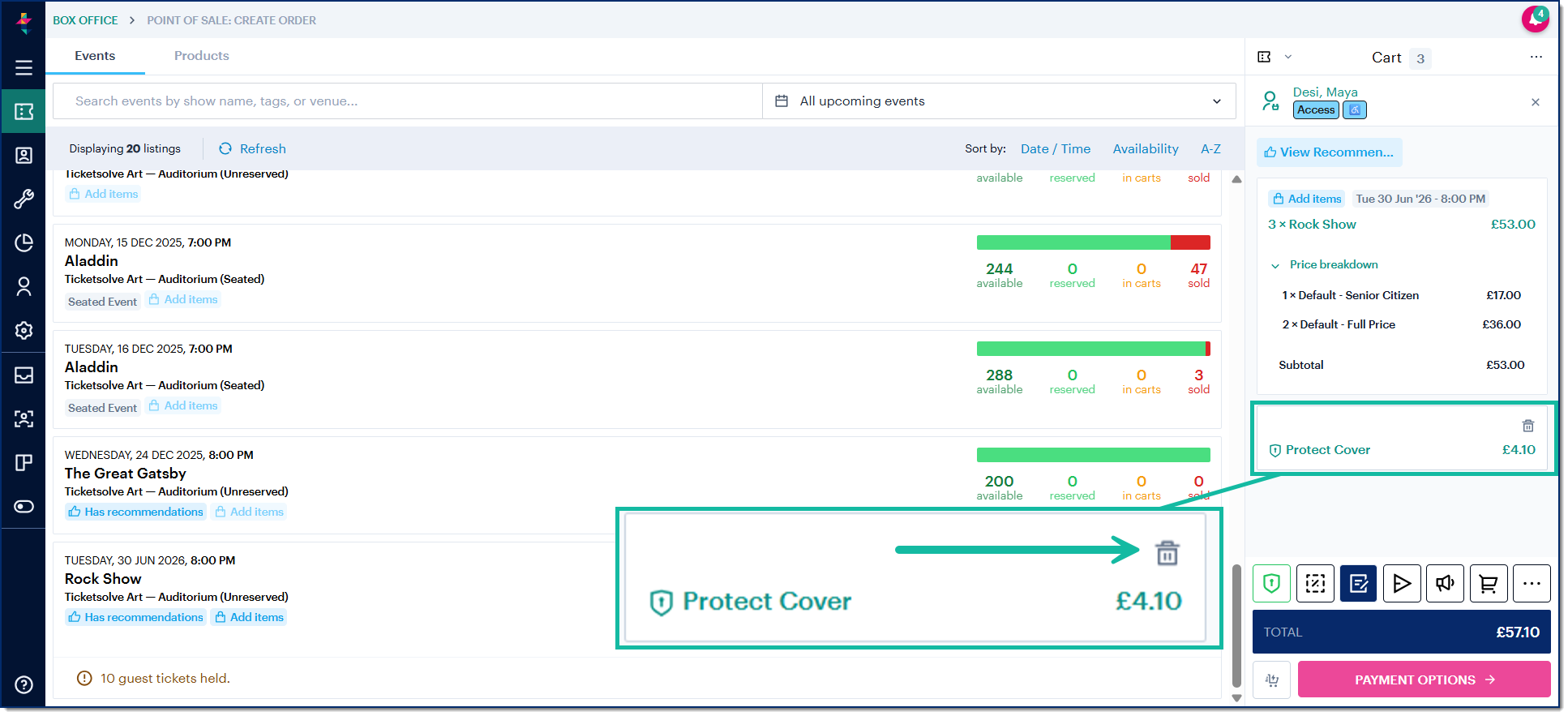The height and width of the screenshot is (716, 1568).
Task: Open the contact card sidebar icon
Action: point(24,155)
